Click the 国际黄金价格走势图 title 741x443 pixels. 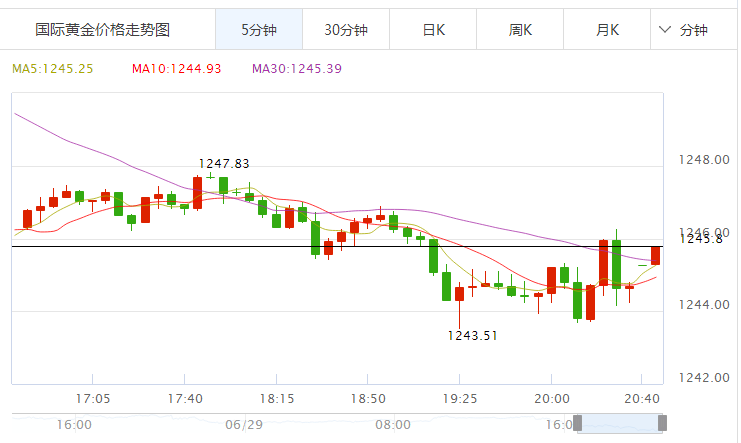coord(103,30)
